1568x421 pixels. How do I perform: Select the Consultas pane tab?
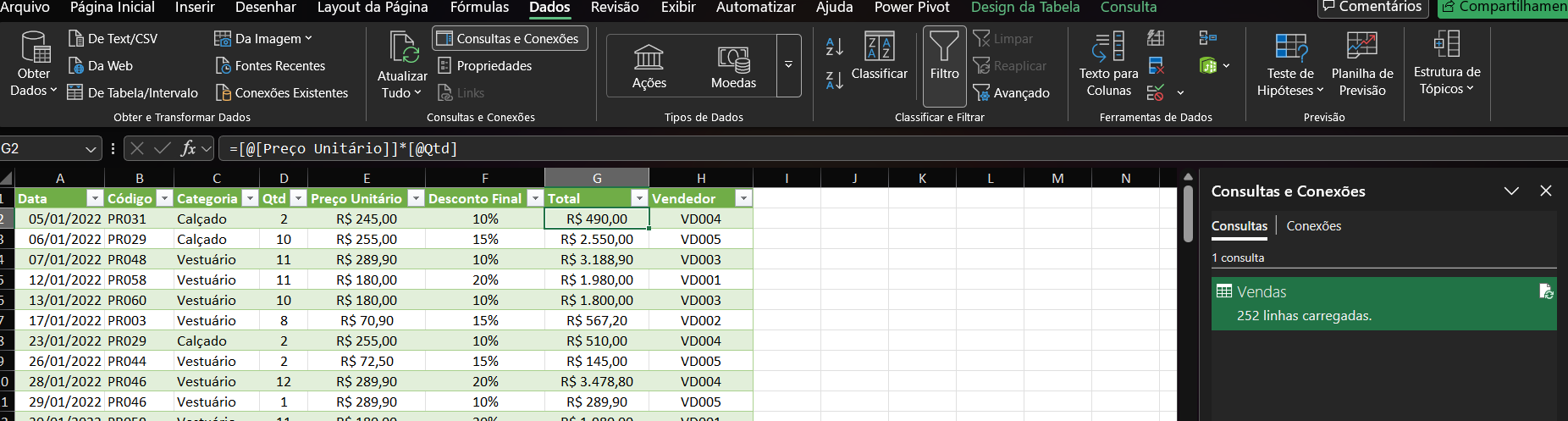(x=1239, y=226)
